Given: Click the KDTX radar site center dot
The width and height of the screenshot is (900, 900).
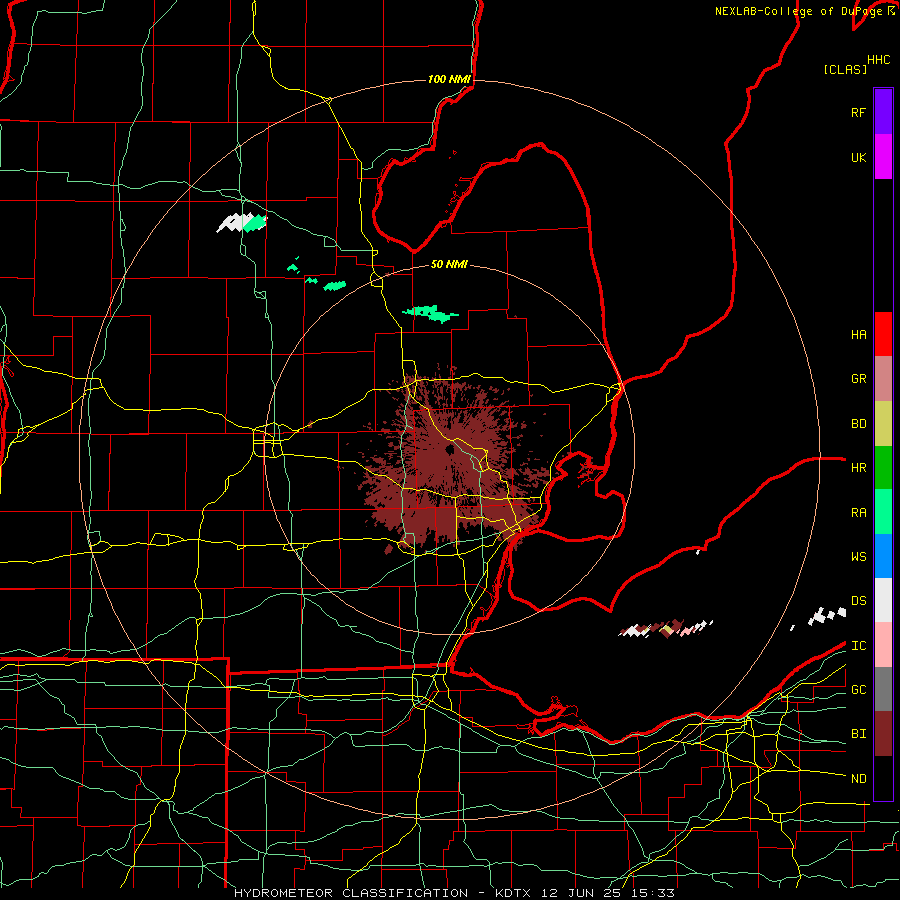Looking at the screenshot, I should 448,449.
